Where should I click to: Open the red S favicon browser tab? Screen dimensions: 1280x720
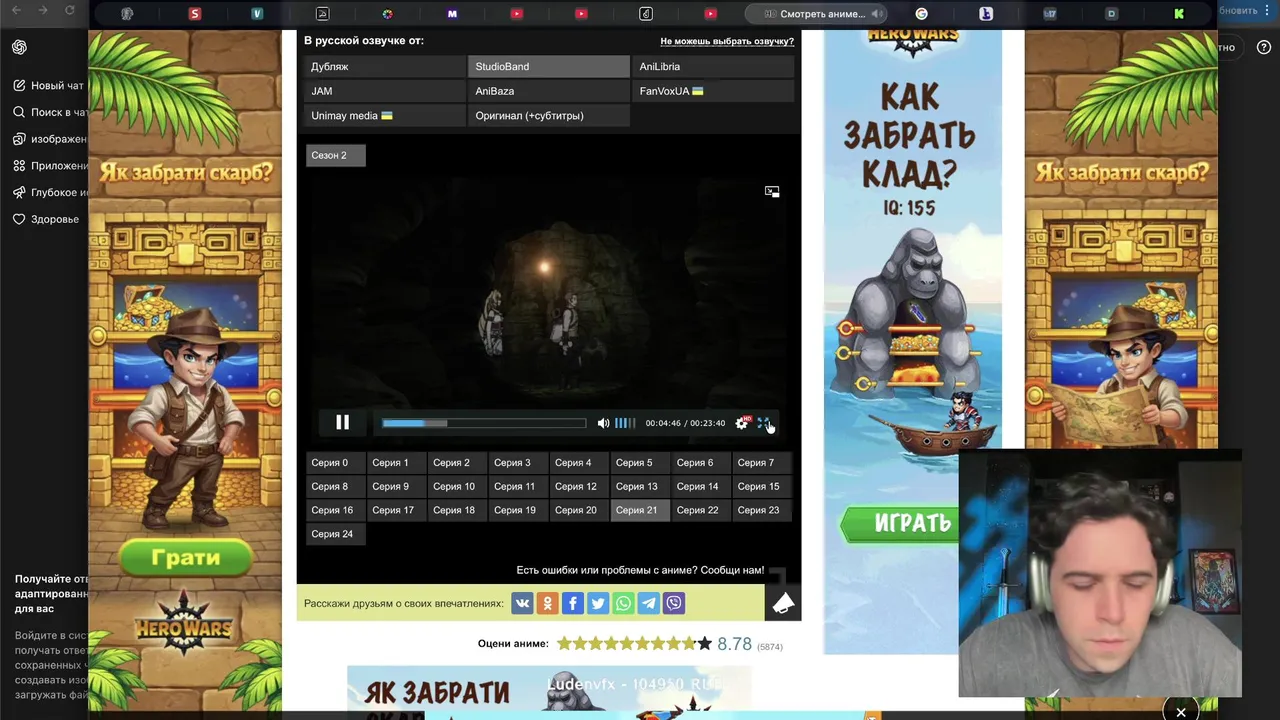click(194, 14)
